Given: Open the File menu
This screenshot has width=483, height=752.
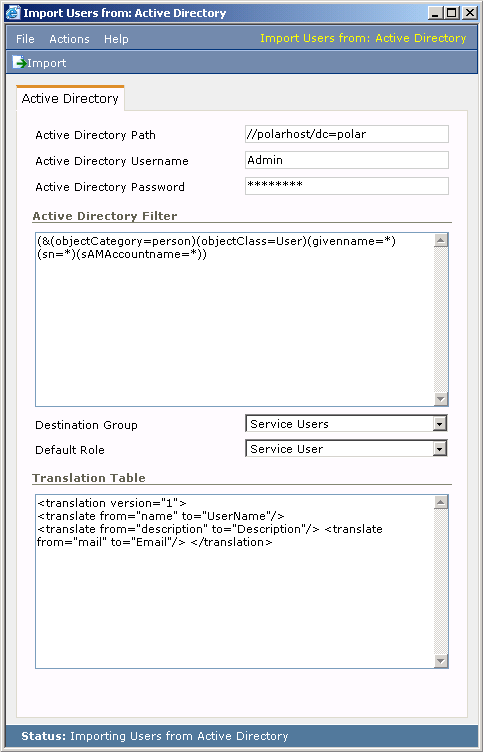Looking at the screenshot, I should 25,39.
